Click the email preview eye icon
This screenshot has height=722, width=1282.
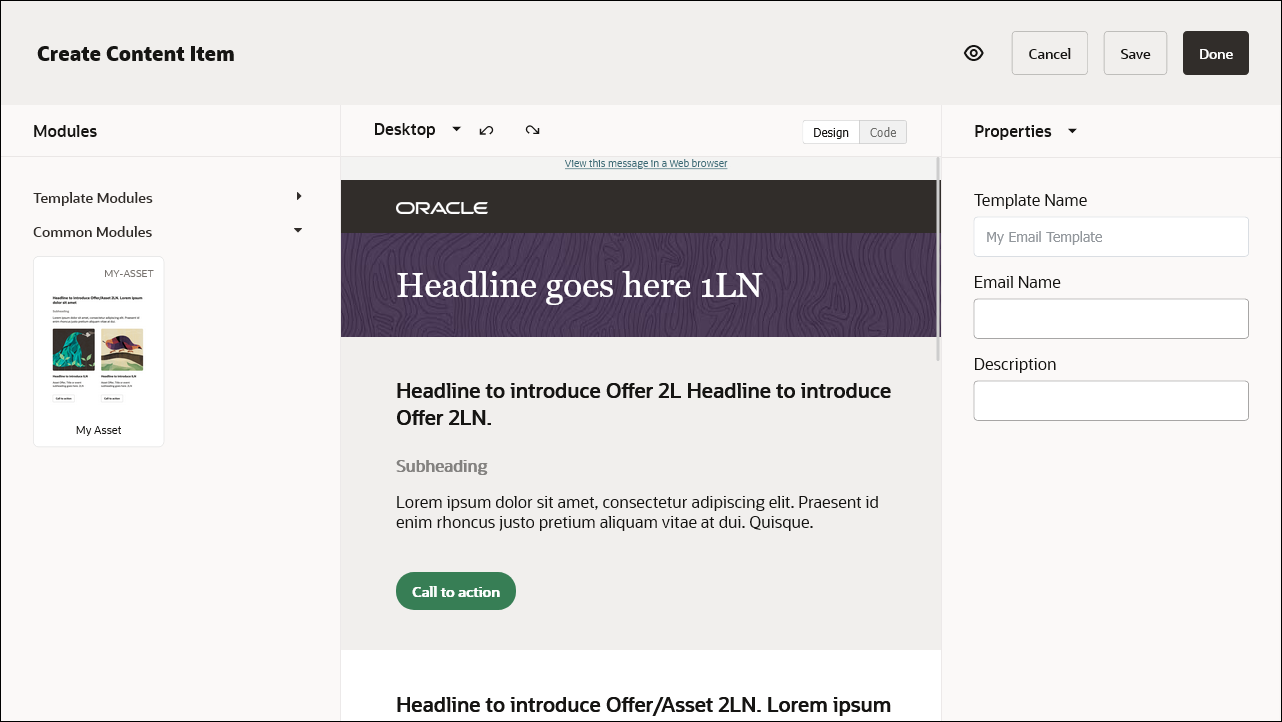[974, 52]
